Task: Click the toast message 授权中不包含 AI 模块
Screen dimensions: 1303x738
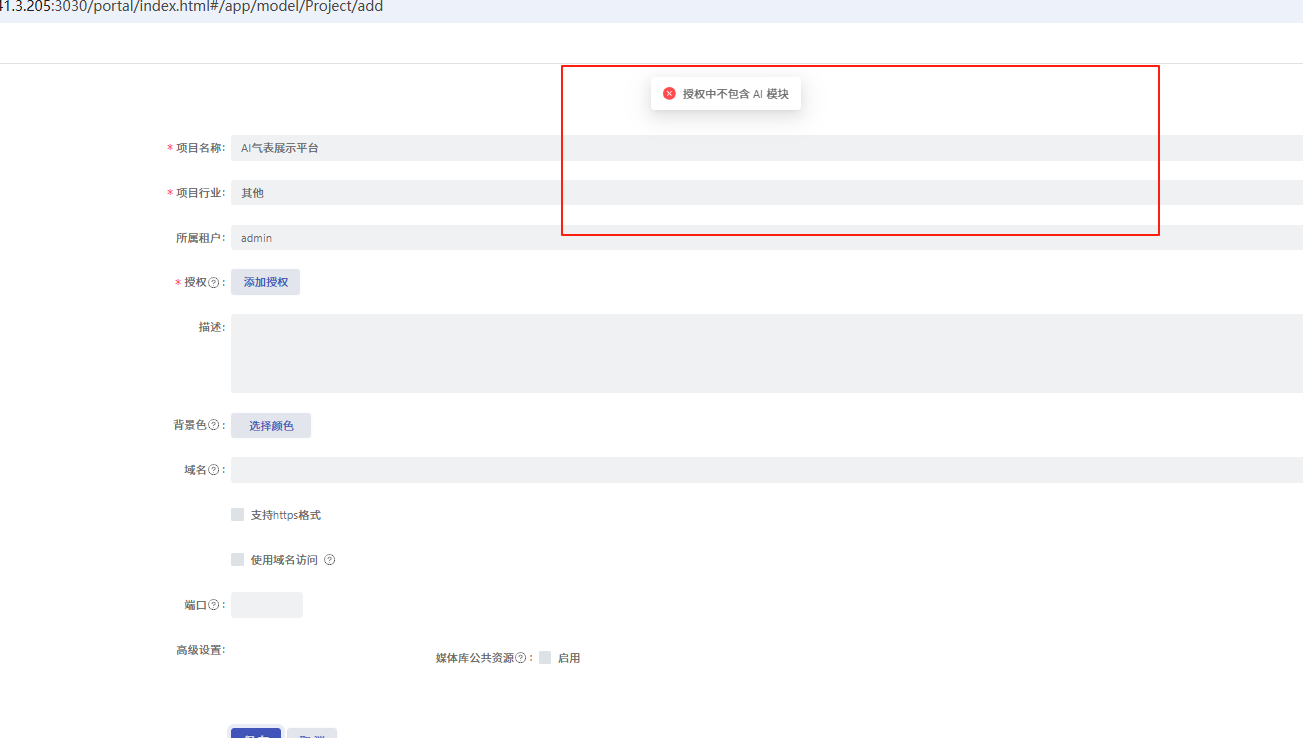Action: tap(736, 93)
